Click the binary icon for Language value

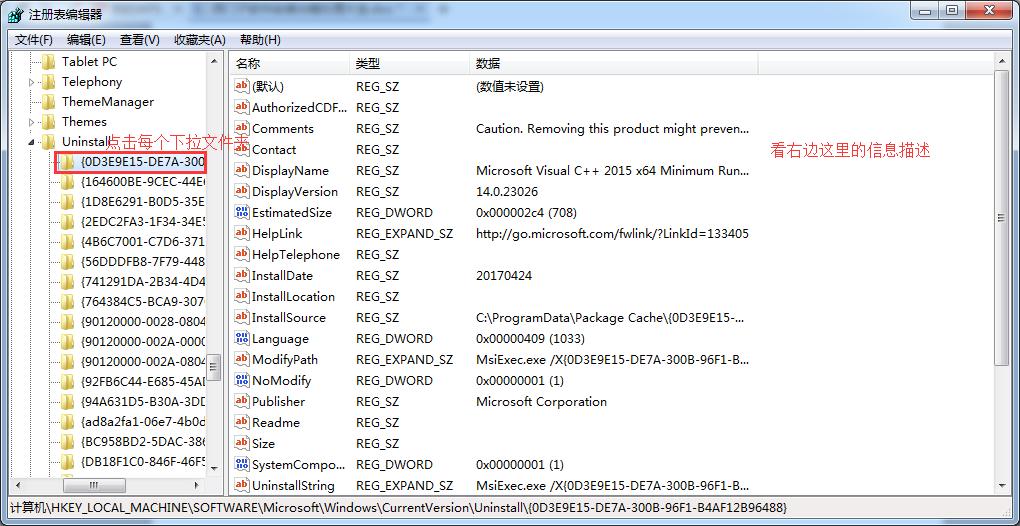[x=242, y=338]
